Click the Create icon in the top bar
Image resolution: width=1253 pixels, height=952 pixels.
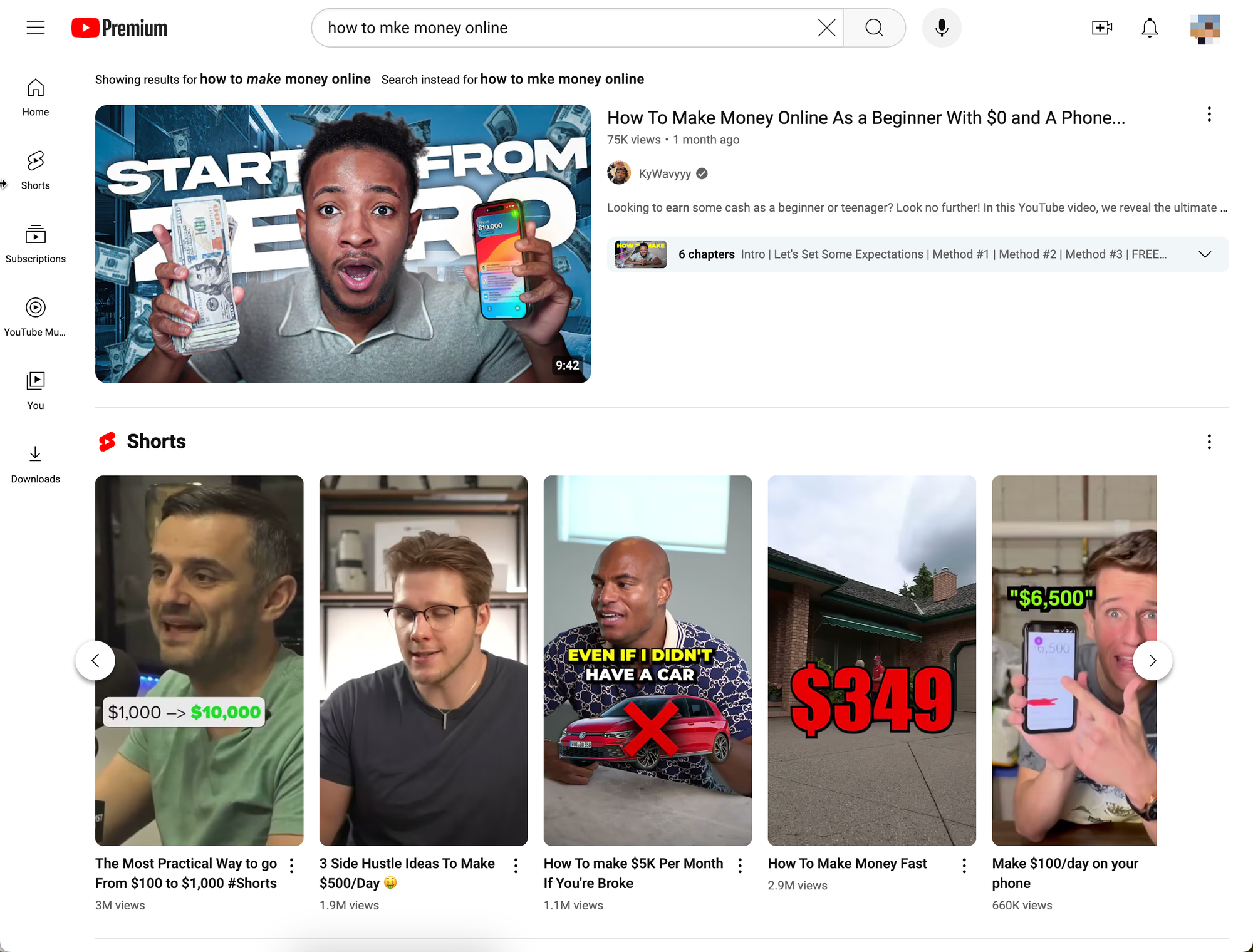coord(1101,28)
